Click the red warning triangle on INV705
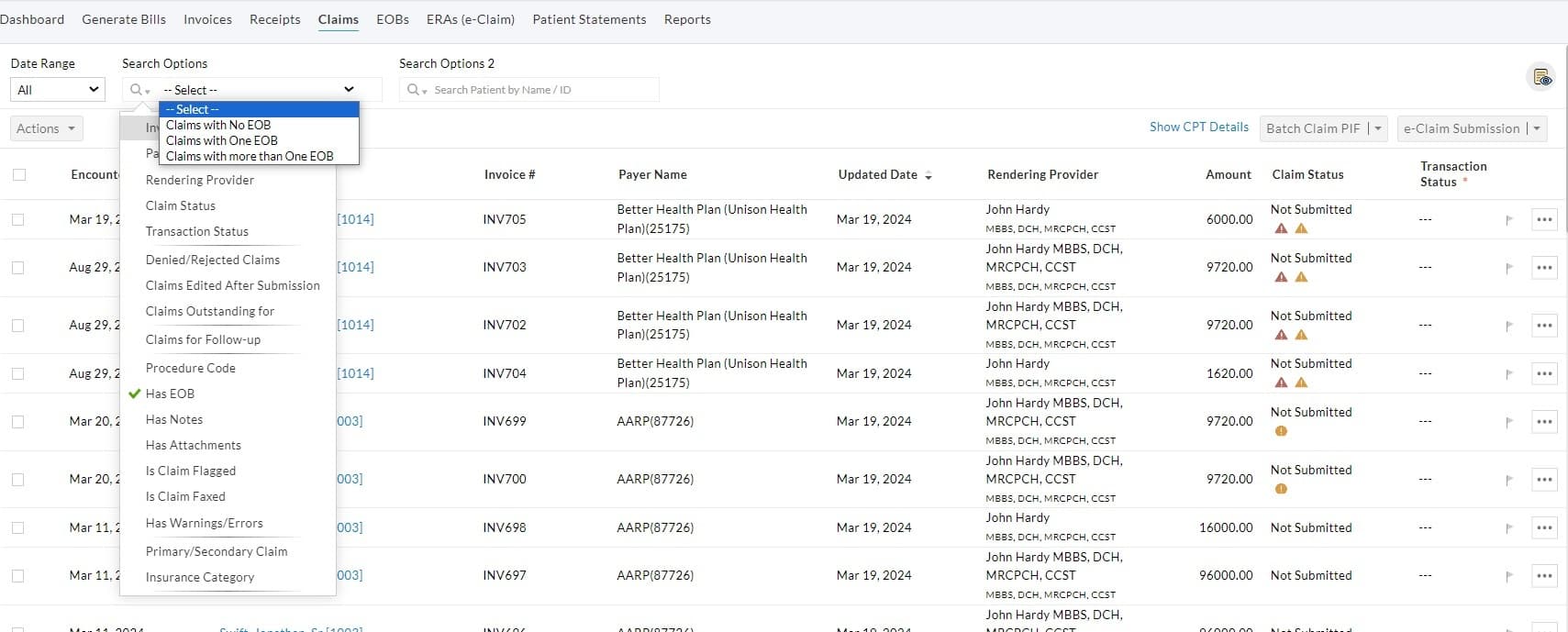Viewport: 1568px width, 632px height. (x=1281, y=228)
